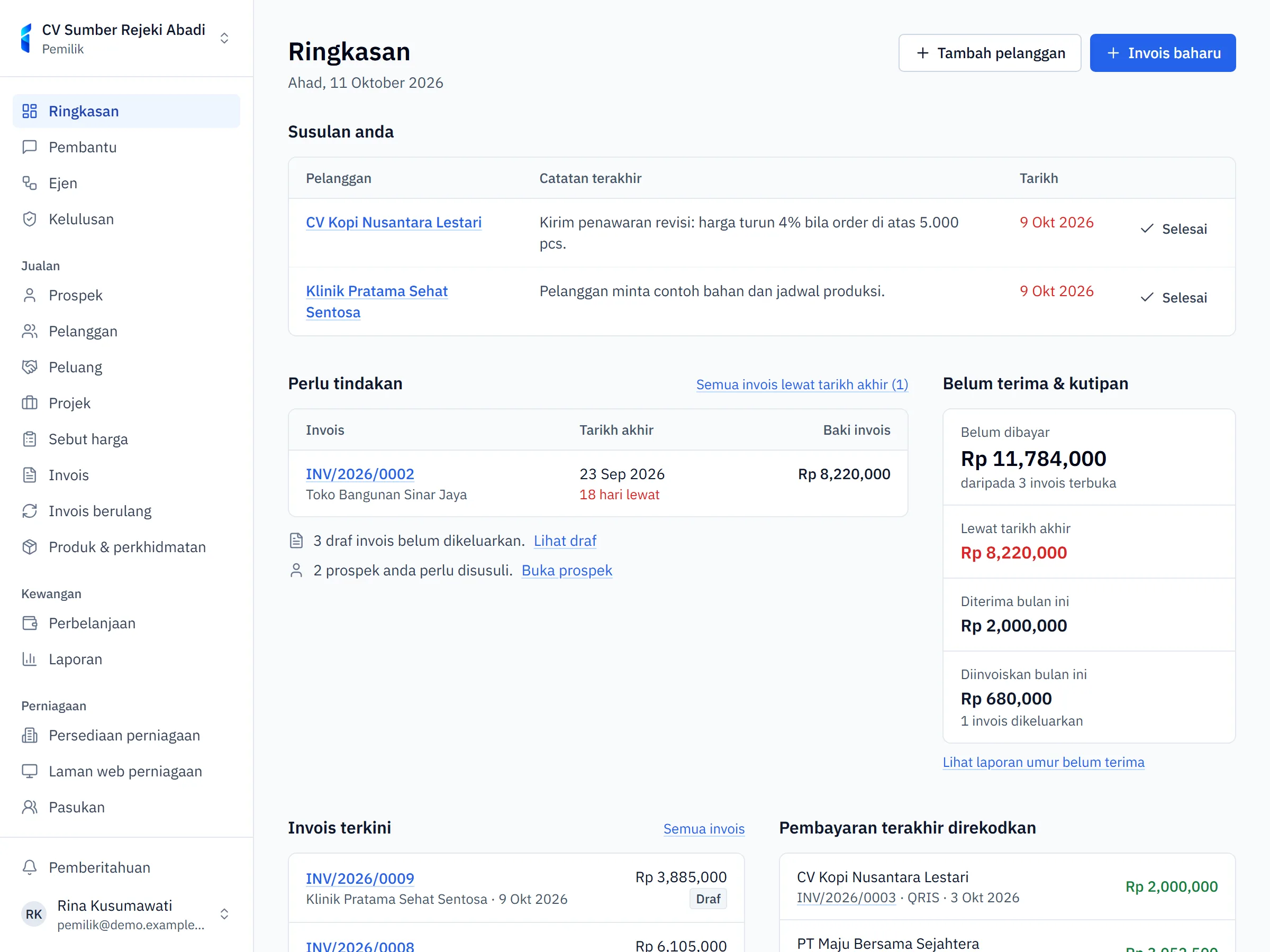Click the Draf status badge
The image size is (1270, 952).
point(708,899)
